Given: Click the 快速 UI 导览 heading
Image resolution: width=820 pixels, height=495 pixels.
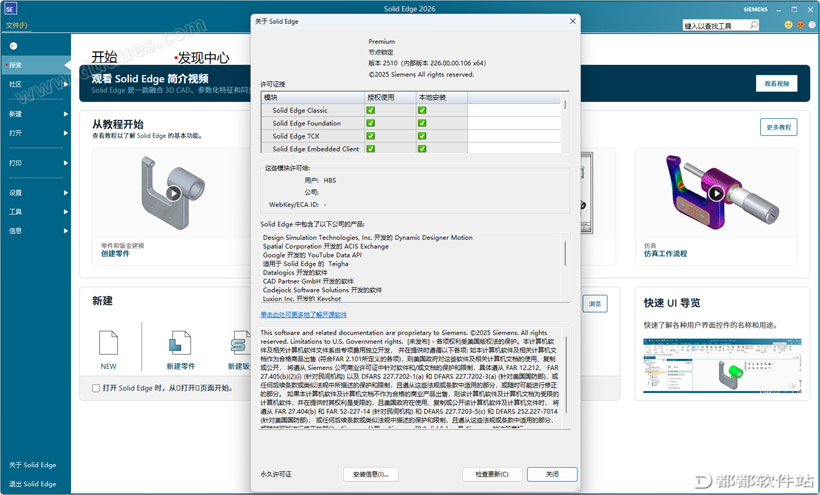Looking at the screenshot, I should coord(671,303).
